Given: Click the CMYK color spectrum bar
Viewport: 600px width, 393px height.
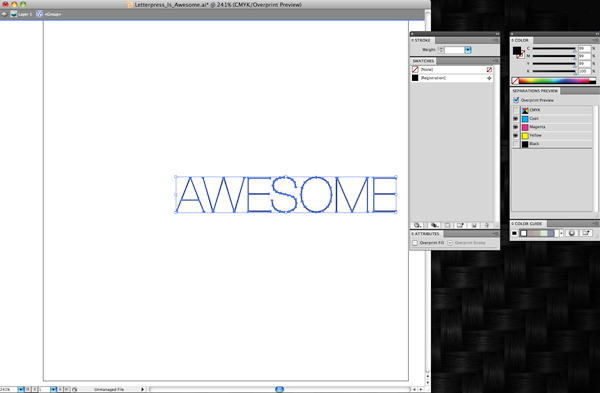Looking at the screenshot, I should (x=554, y=80).
